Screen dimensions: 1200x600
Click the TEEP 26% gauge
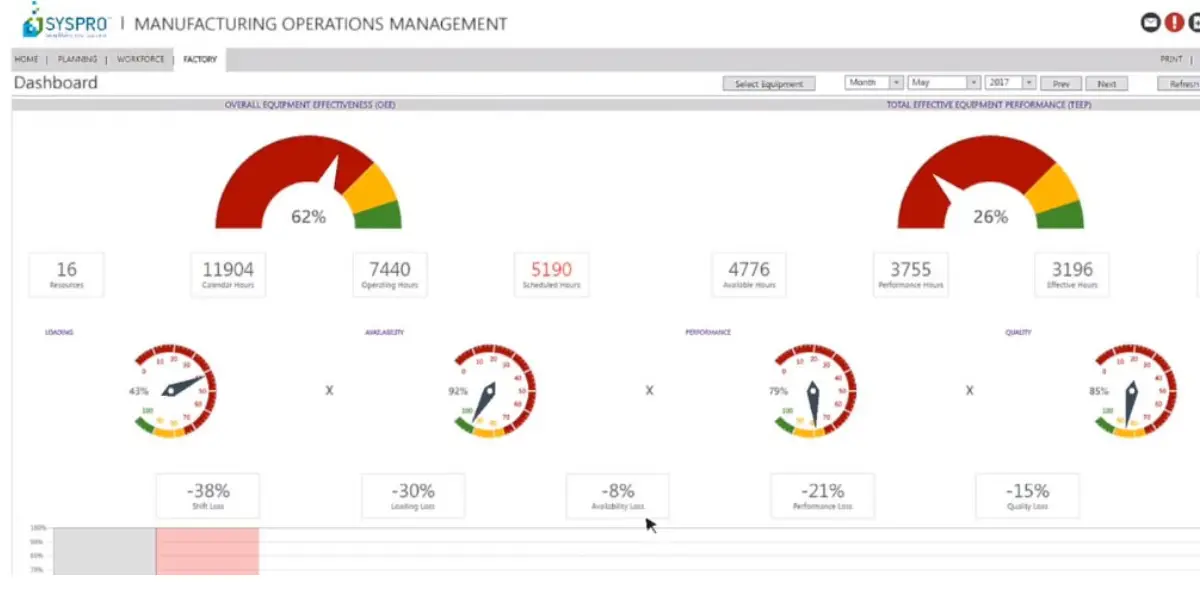[990, 182]
